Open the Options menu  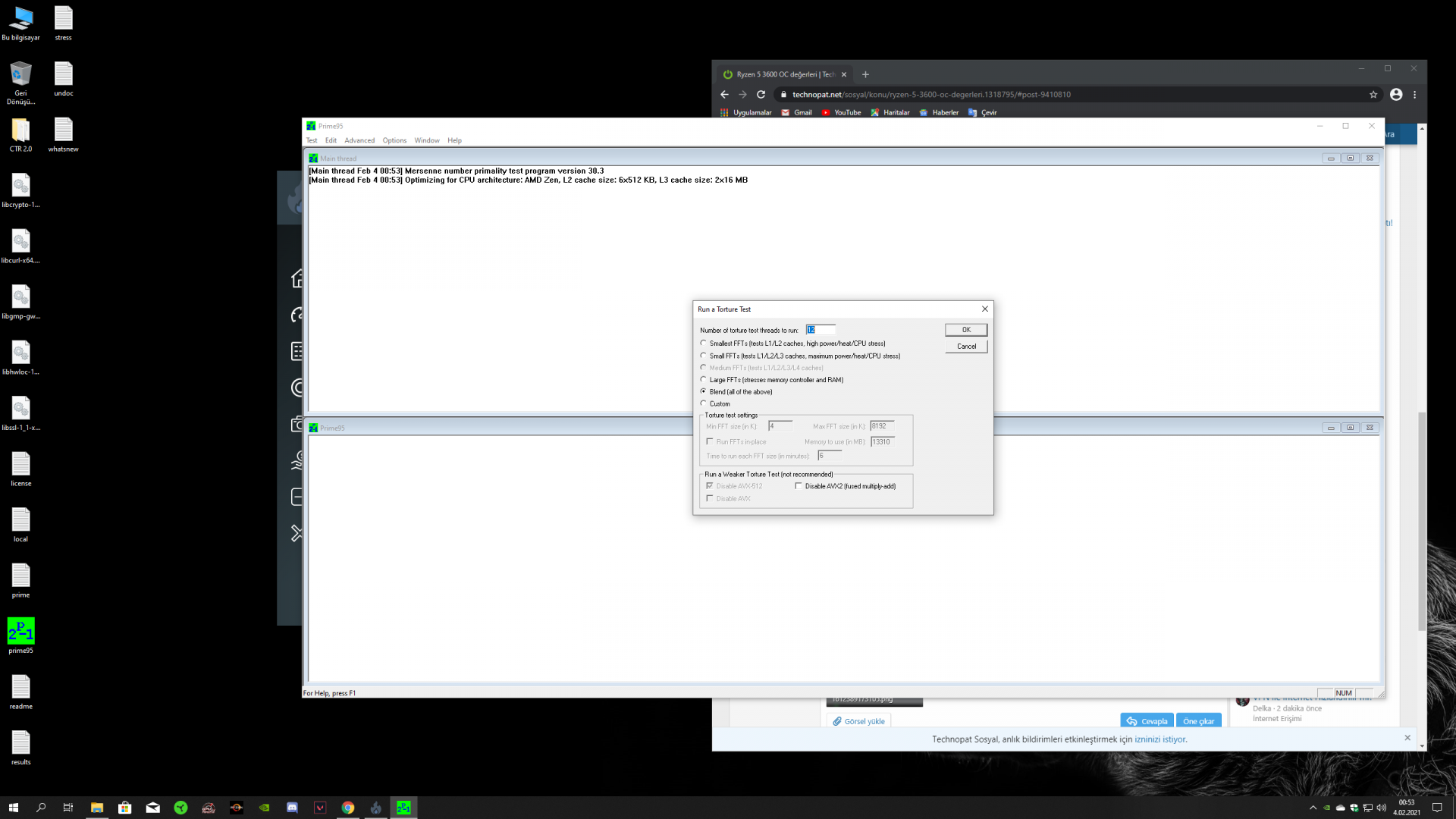394,140
